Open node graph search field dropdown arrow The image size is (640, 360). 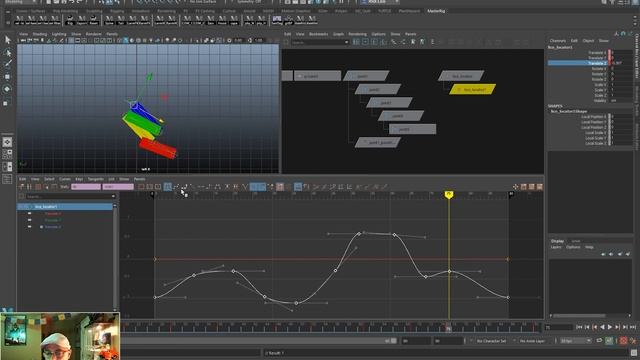point(347,42)
